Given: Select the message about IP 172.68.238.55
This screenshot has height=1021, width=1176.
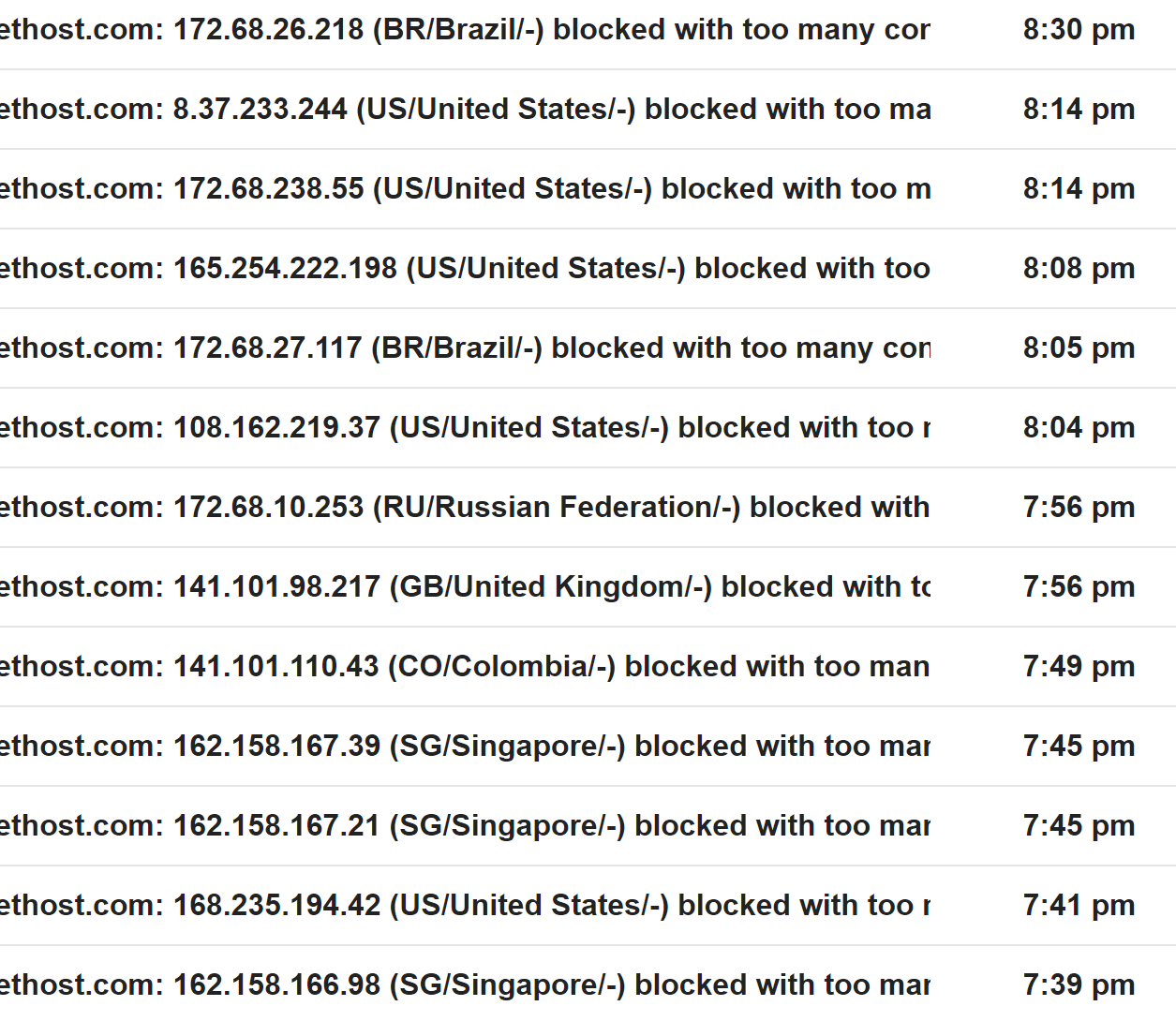Looking at the screenshot, I should (464, 189).
